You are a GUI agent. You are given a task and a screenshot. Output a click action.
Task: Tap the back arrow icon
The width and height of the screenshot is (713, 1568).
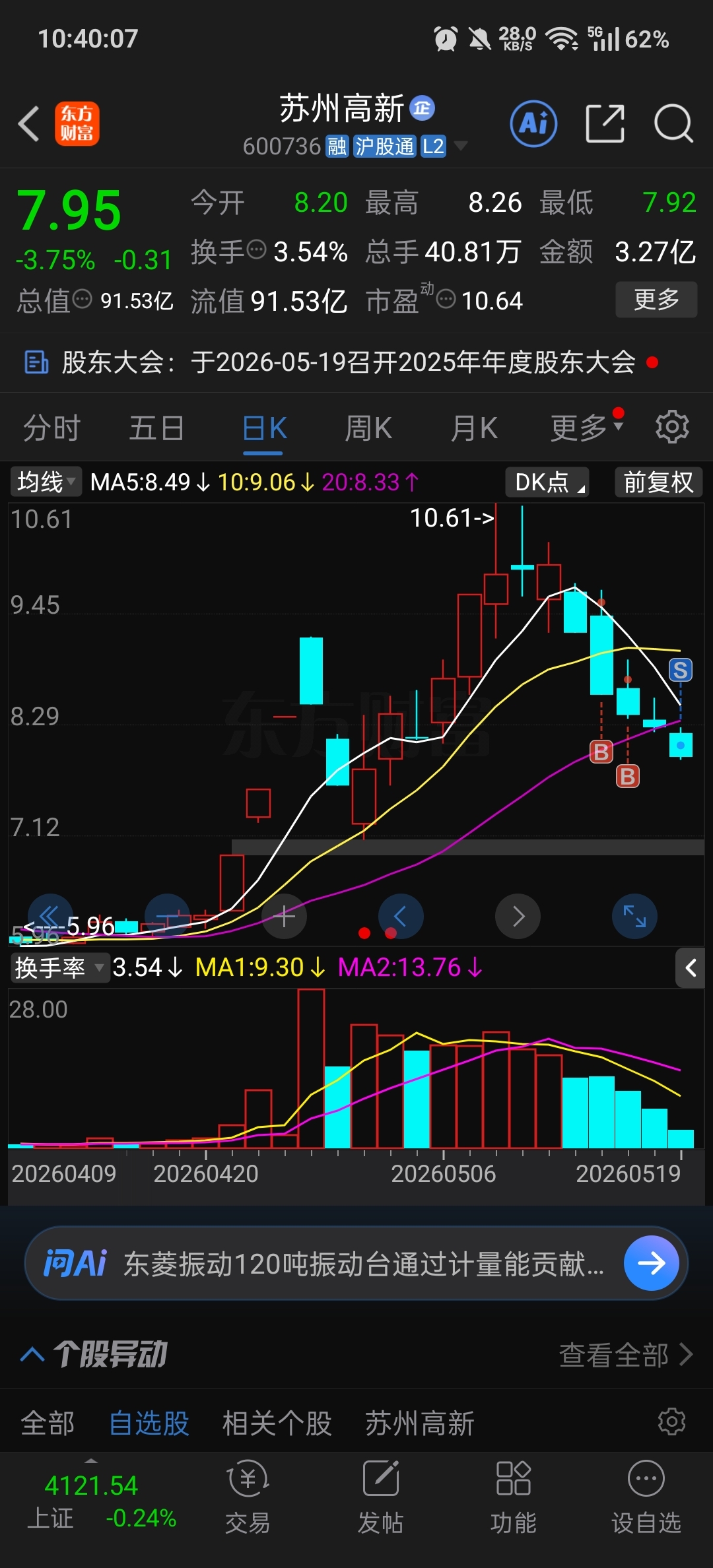(28, 123)
